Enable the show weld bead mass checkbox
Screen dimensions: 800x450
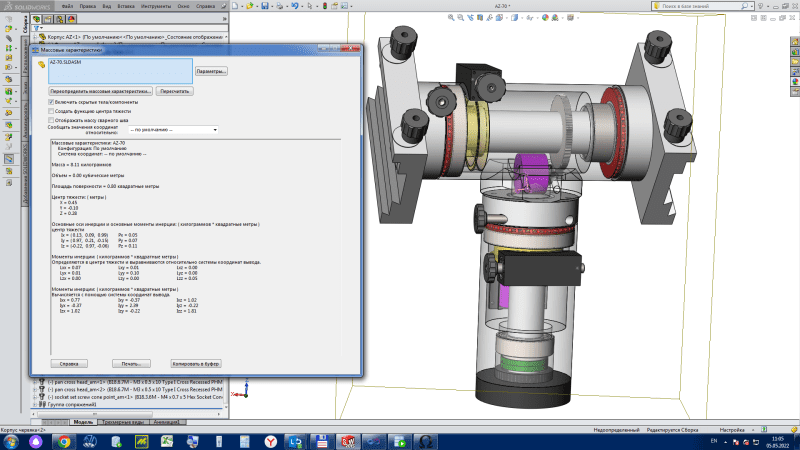52,120
